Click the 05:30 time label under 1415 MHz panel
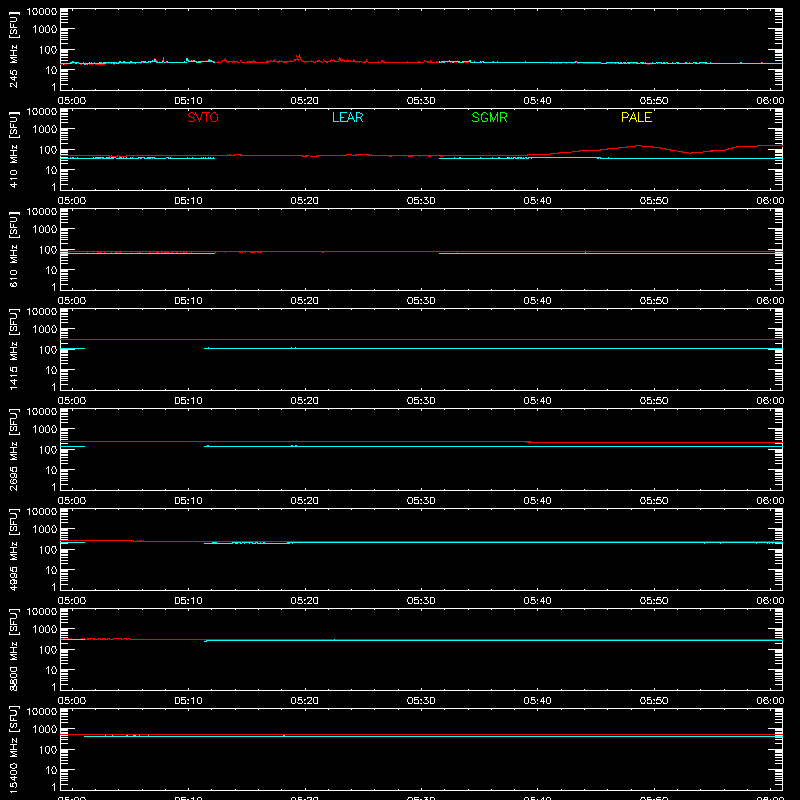 click(x=421, y=401)
